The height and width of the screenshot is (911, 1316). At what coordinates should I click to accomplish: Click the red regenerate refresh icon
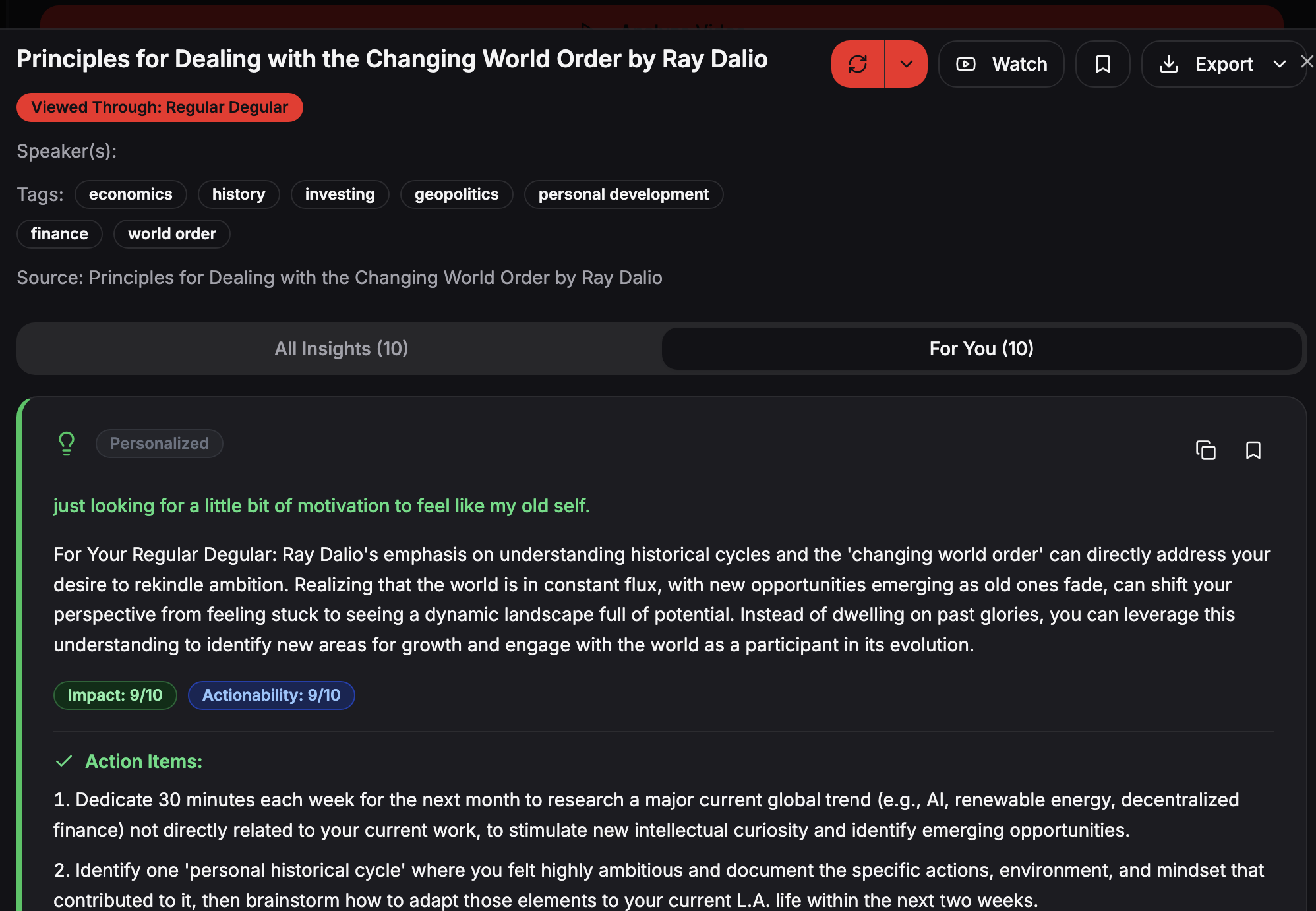click(857, 64)
